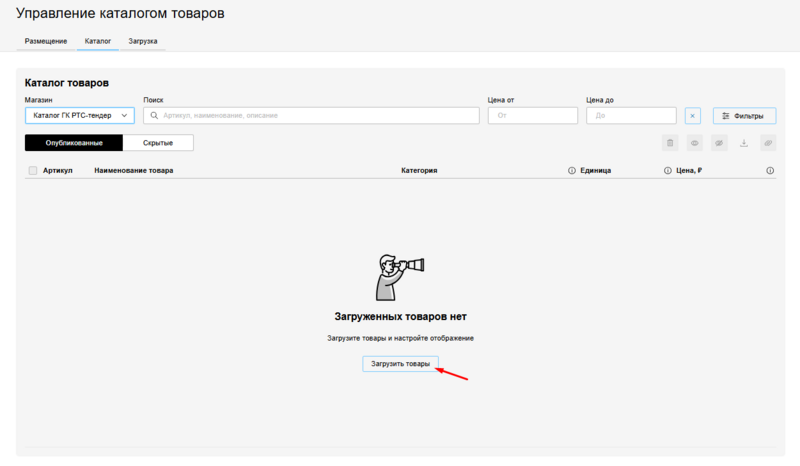Click info icon next to Категория column
This screenshot has height=466, width=800.
(572, 171)
